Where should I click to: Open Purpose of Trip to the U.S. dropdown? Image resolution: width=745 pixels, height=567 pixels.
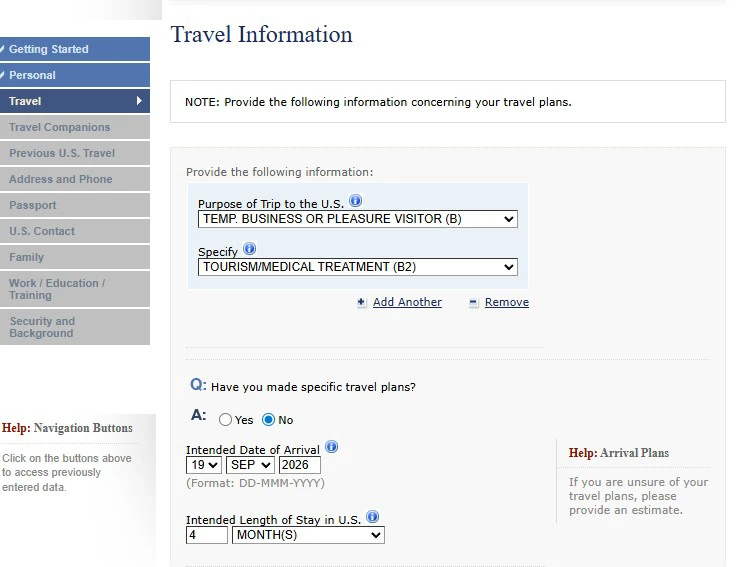pos(357,218)
